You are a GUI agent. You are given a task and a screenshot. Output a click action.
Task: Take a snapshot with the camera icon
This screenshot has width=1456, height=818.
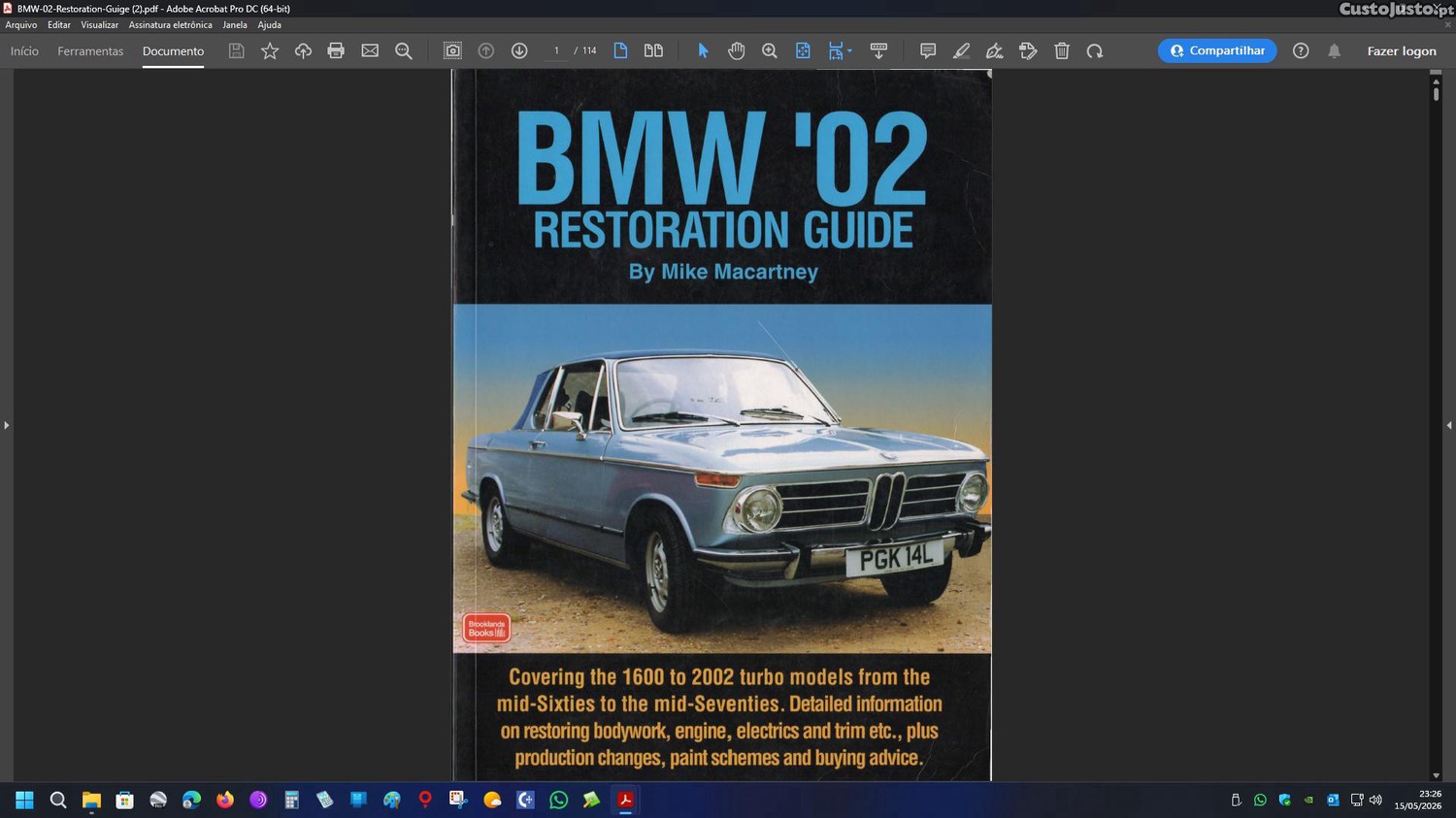pyautogui.click(x=452, y=50)
